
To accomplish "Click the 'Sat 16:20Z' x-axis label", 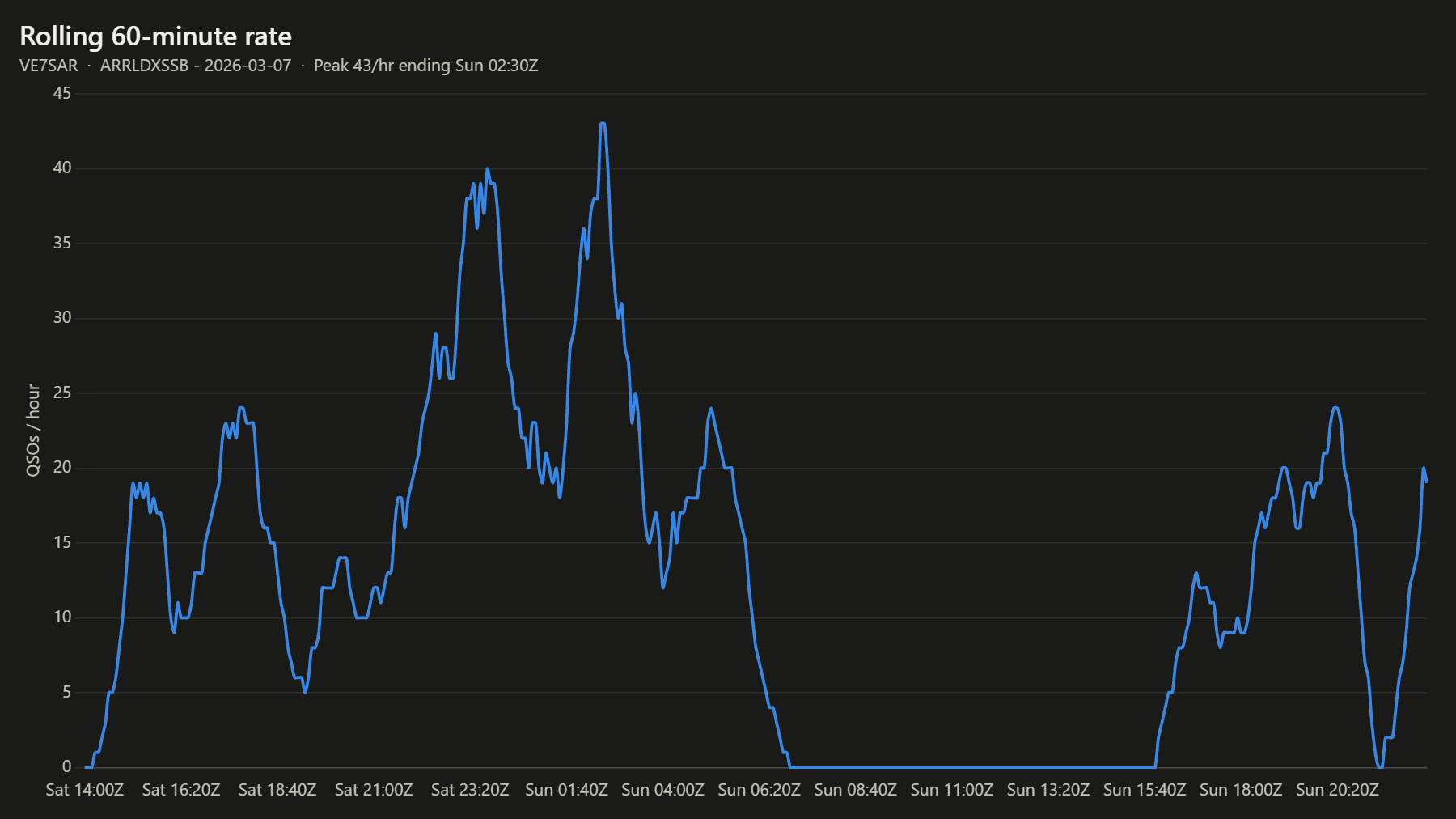I will (181, 790).
